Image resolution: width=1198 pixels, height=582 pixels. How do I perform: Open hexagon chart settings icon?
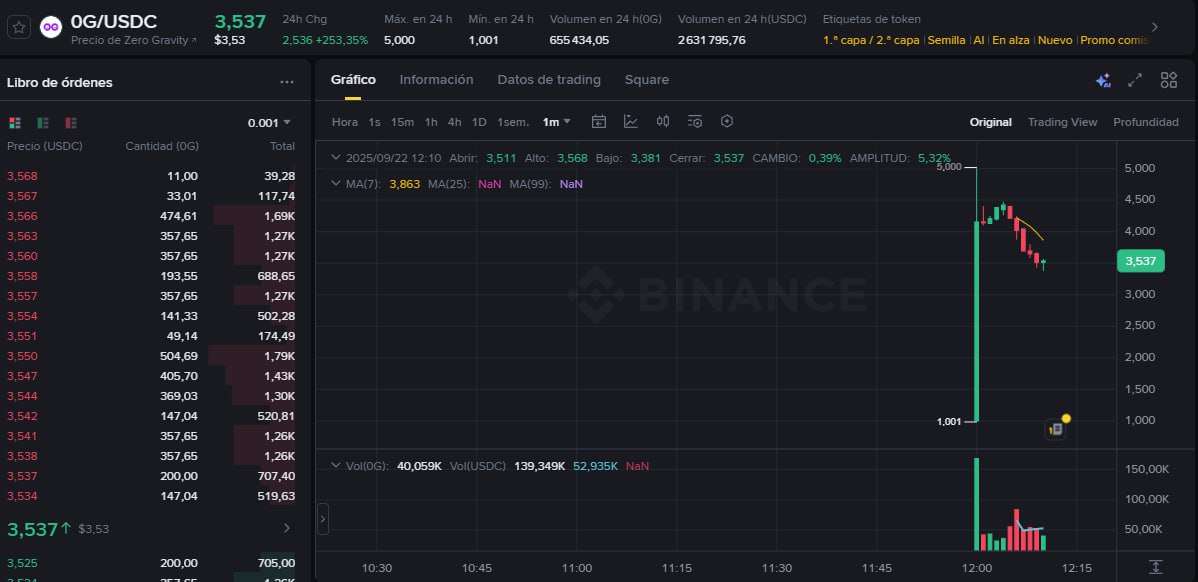point(727,121)
